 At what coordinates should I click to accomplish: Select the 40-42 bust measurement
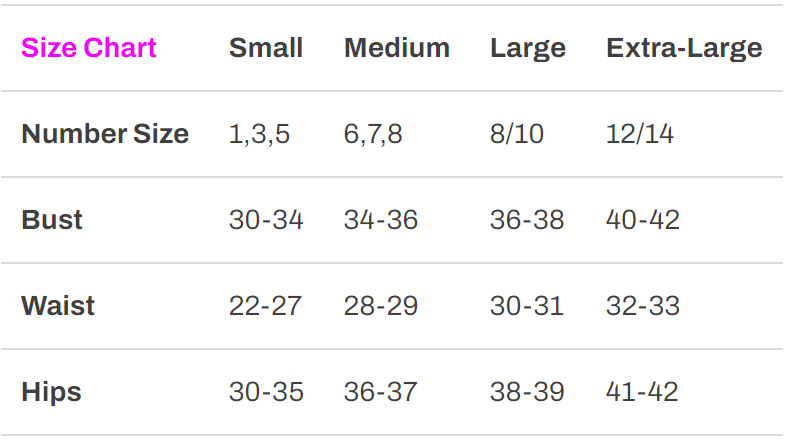click(x=643, y=220)
